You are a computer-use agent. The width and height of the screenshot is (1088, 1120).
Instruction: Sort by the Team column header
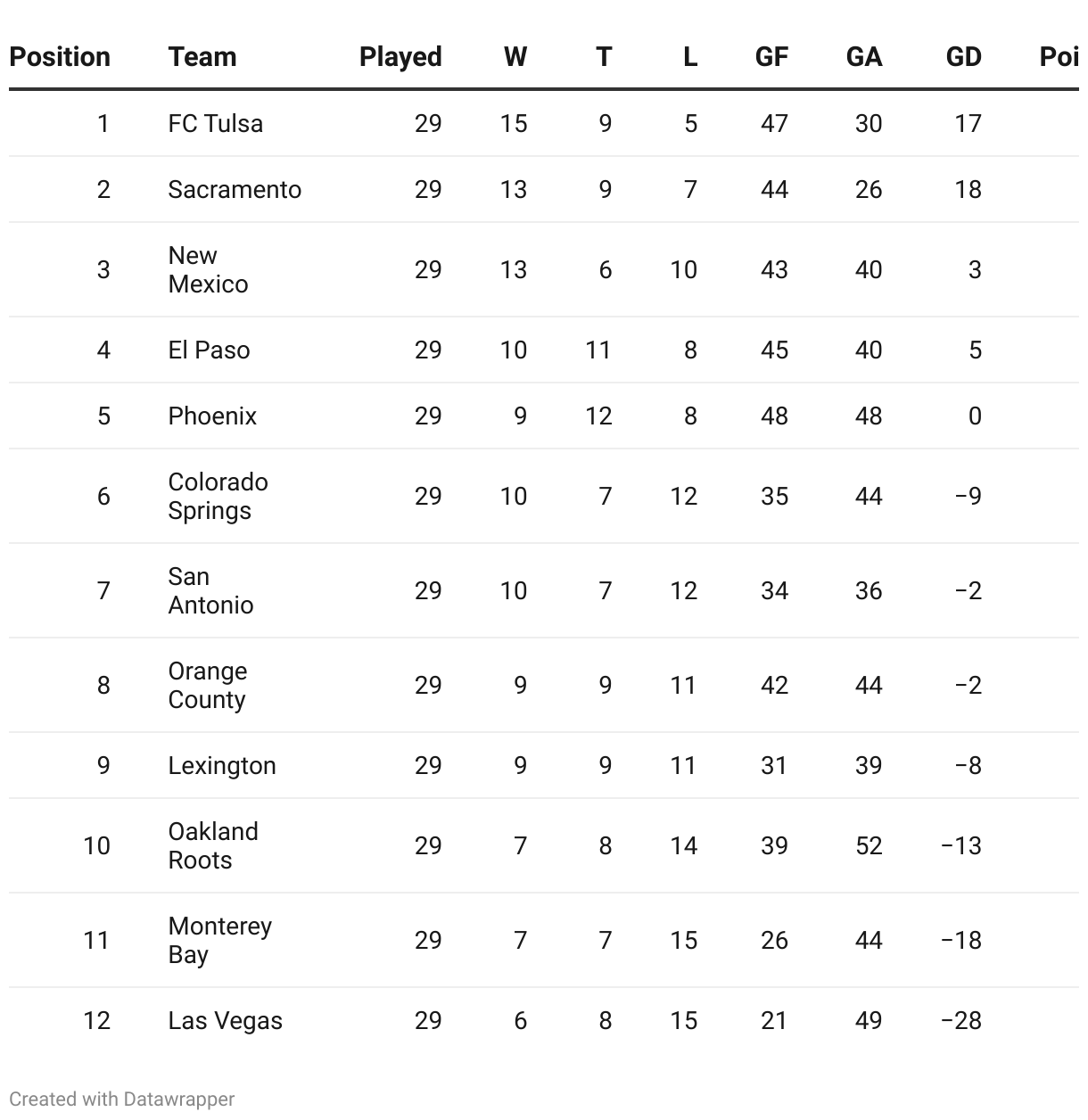(202, 57)
